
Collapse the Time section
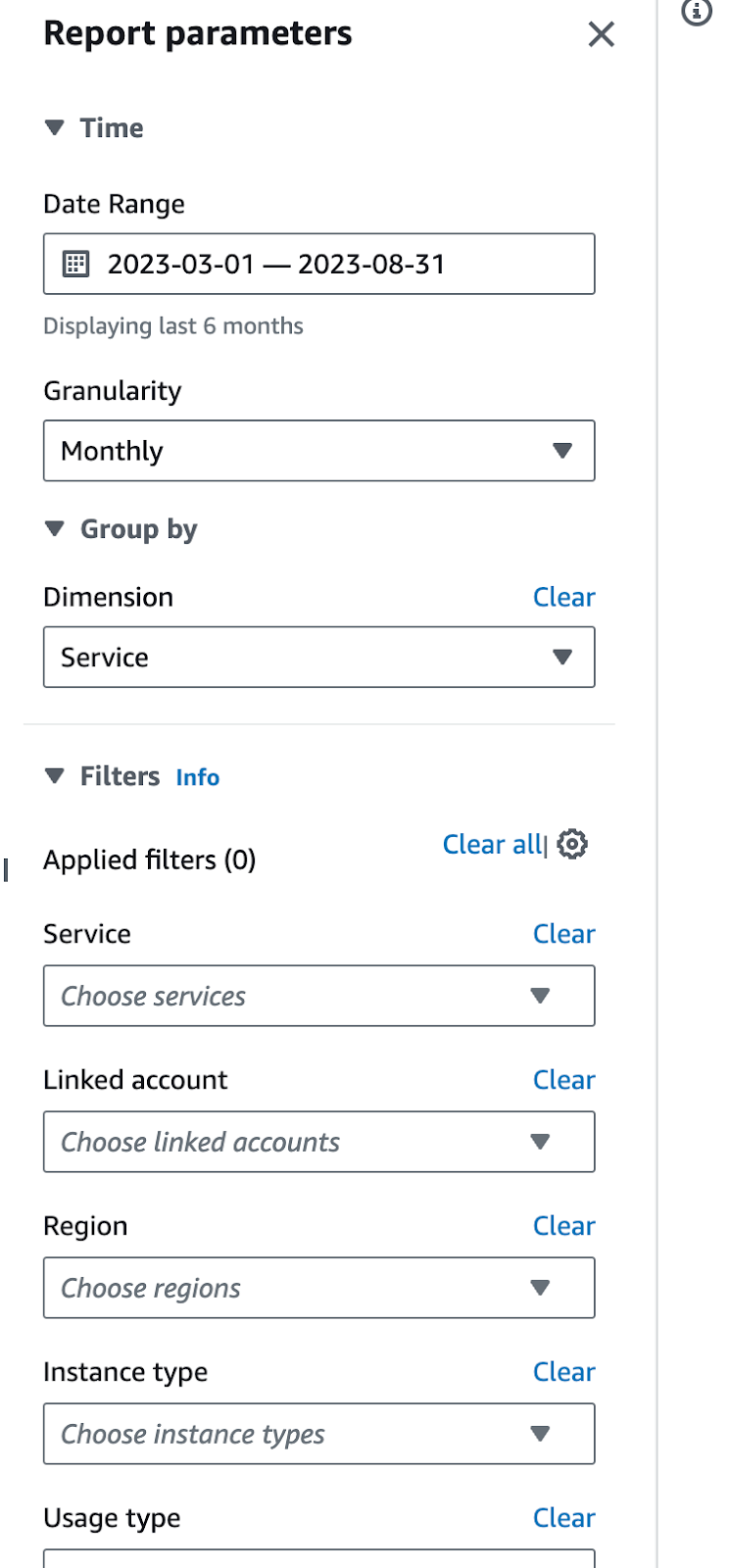[54, 127]
